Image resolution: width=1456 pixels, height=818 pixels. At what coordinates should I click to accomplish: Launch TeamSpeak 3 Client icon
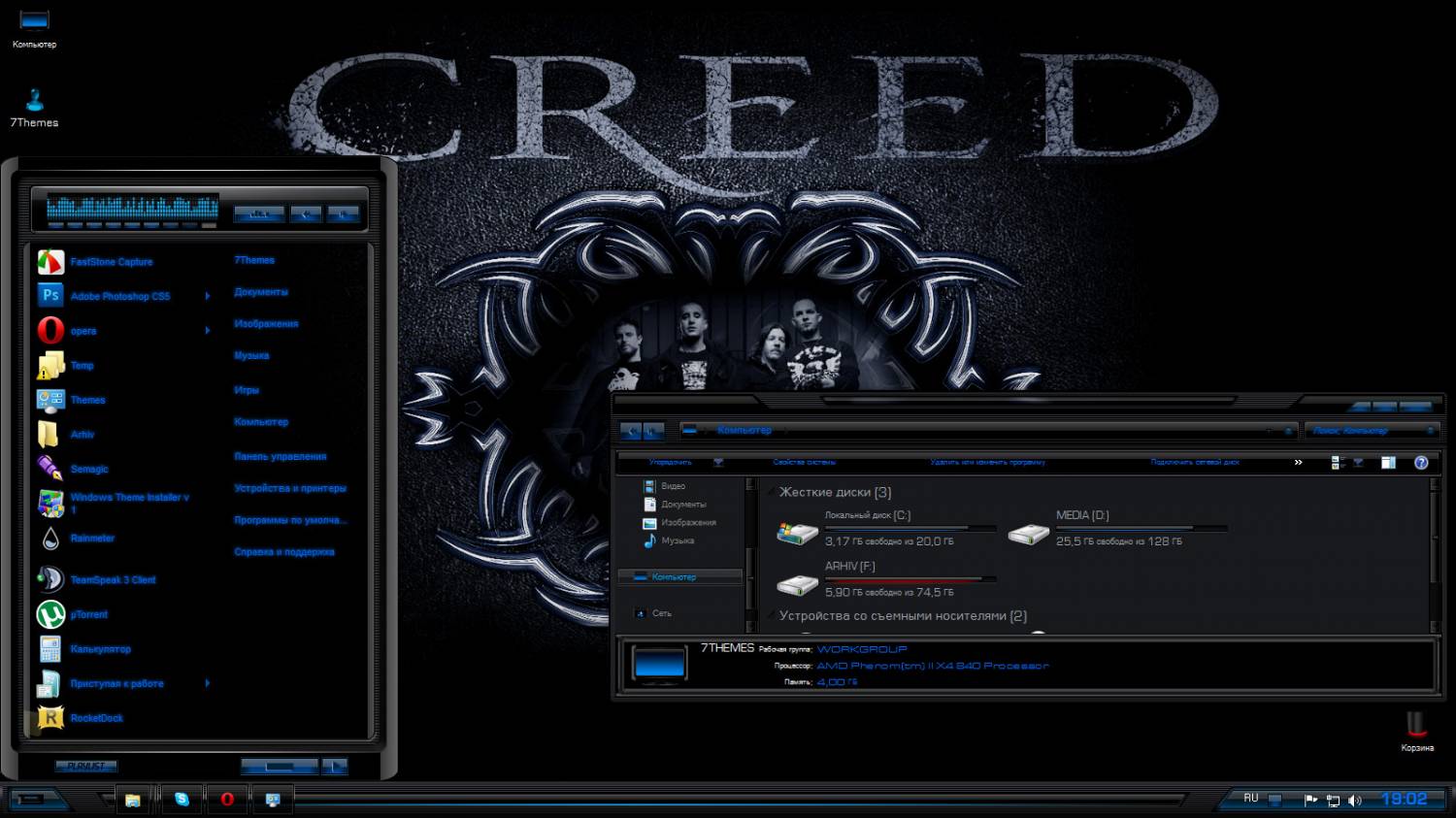pos(50,579)
